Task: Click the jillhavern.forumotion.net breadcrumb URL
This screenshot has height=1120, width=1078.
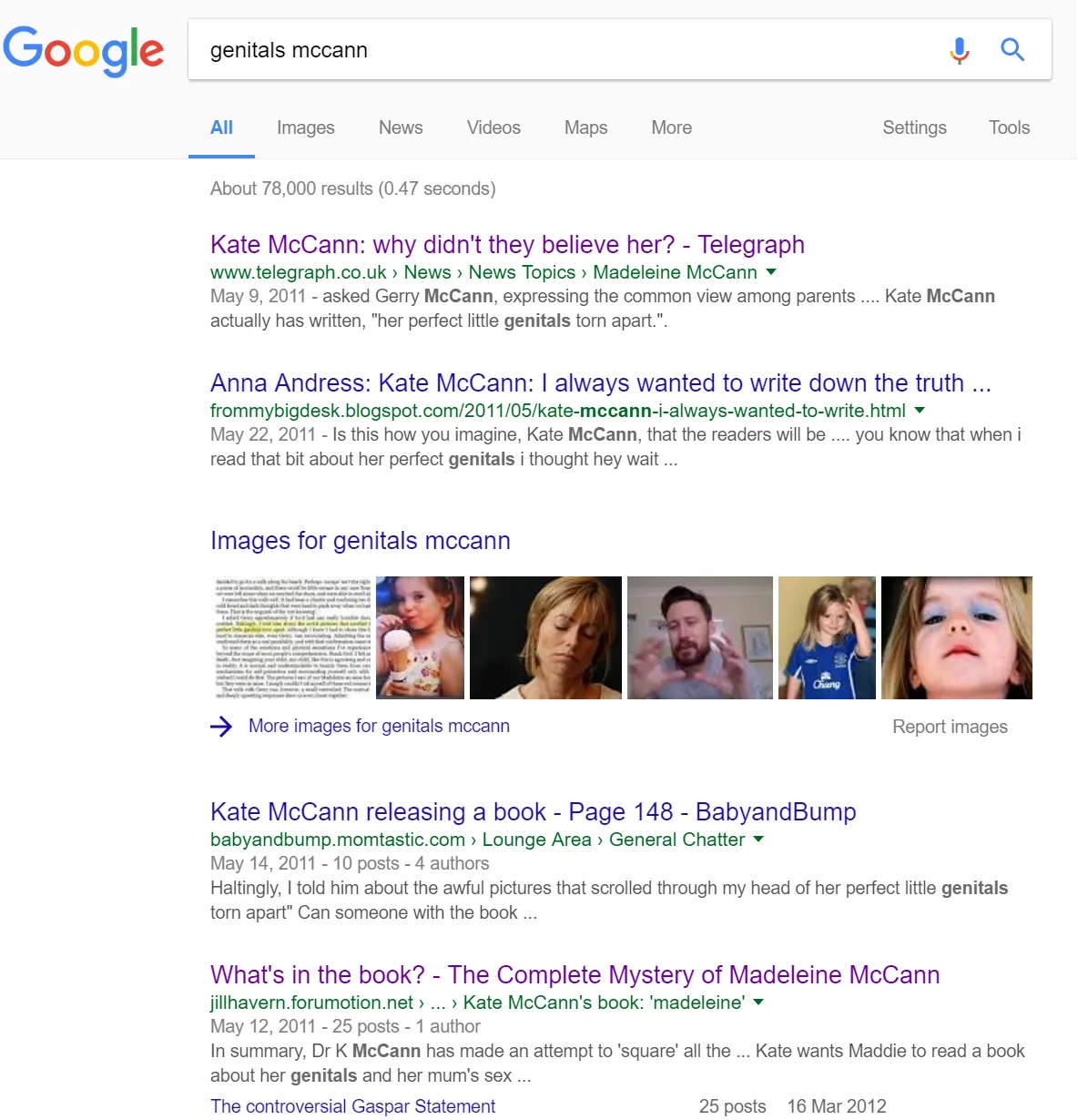Action: tap(477, 1003)
